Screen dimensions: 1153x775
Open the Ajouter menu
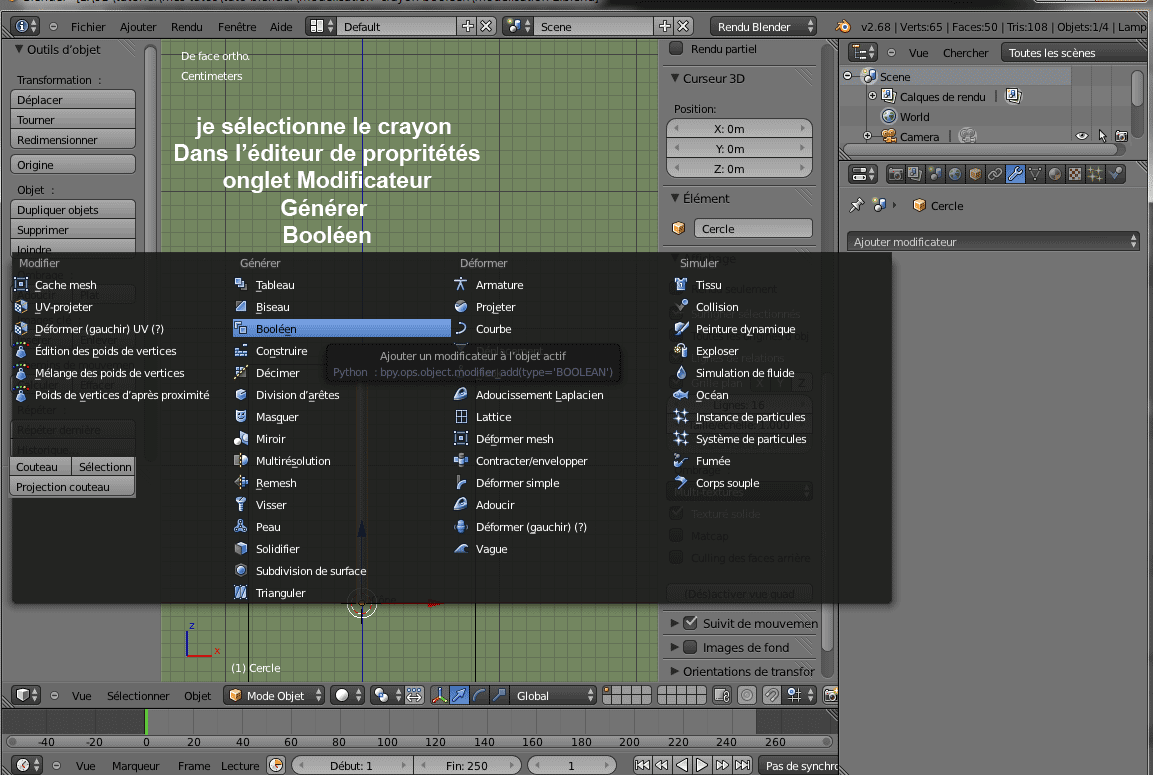138,26
